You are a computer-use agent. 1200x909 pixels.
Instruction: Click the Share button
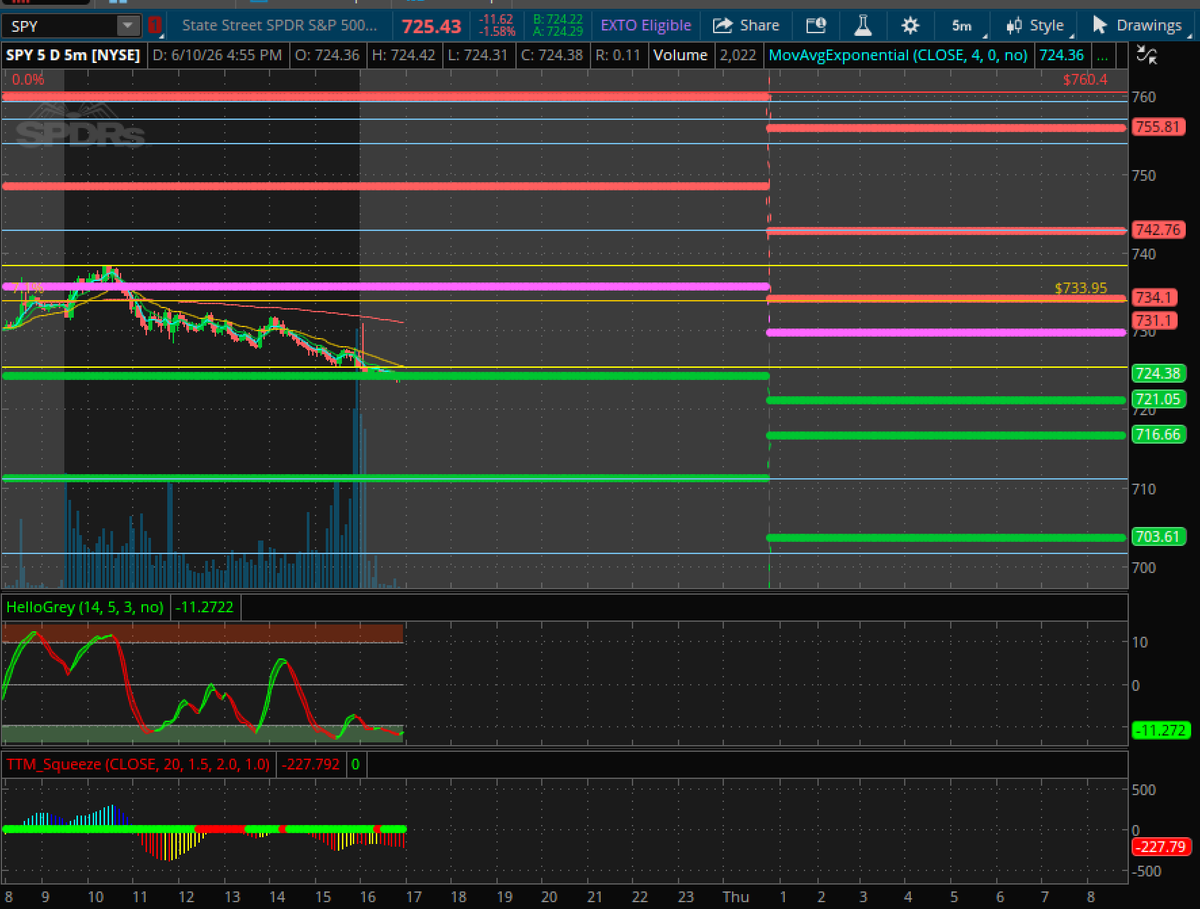[x=746, y=25]
